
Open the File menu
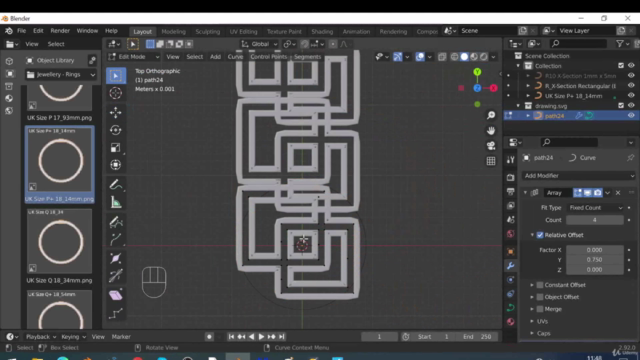21,31
